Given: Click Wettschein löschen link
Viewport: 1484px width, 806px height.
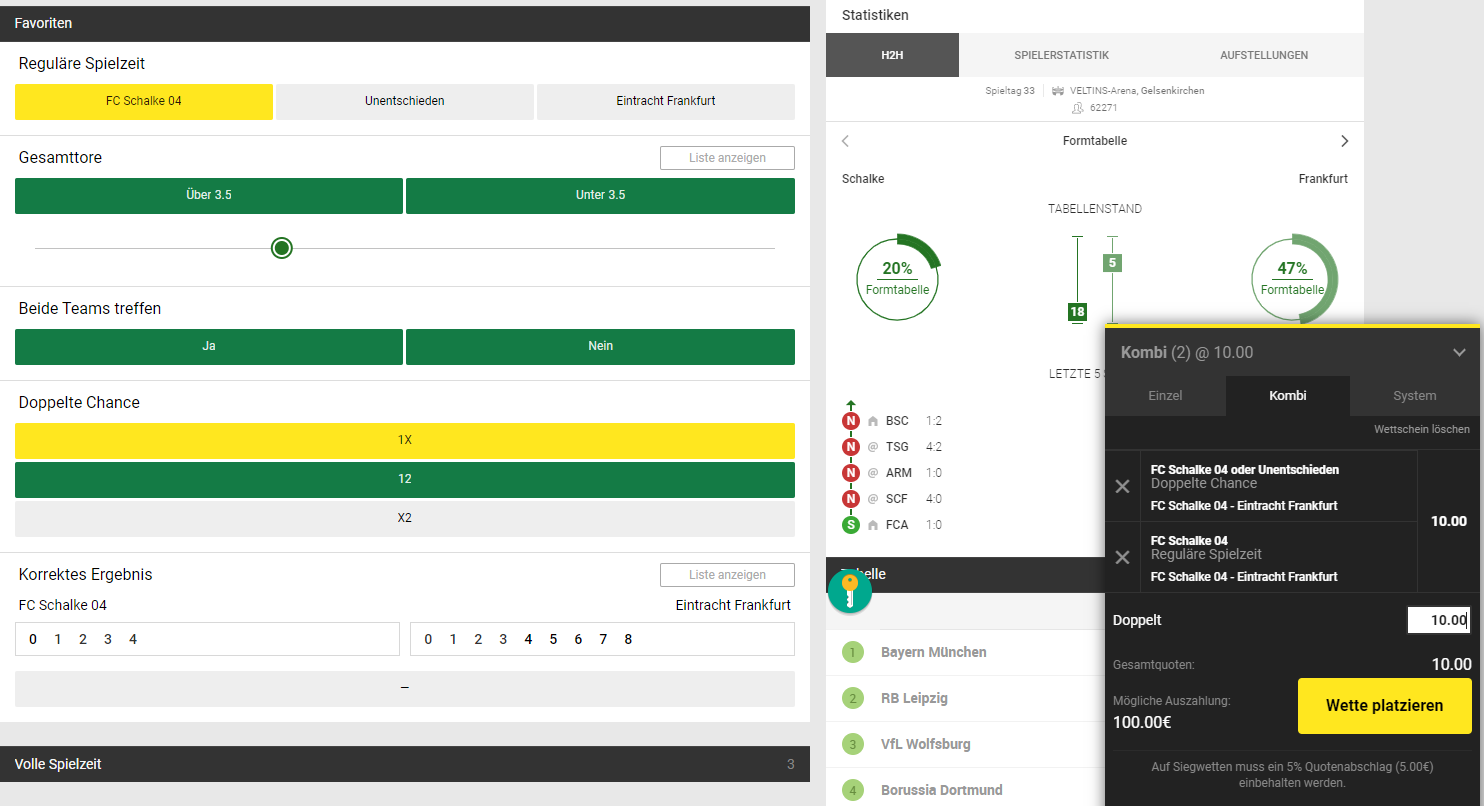Looking at the screenshot, I should click(x=1422, y=429).
